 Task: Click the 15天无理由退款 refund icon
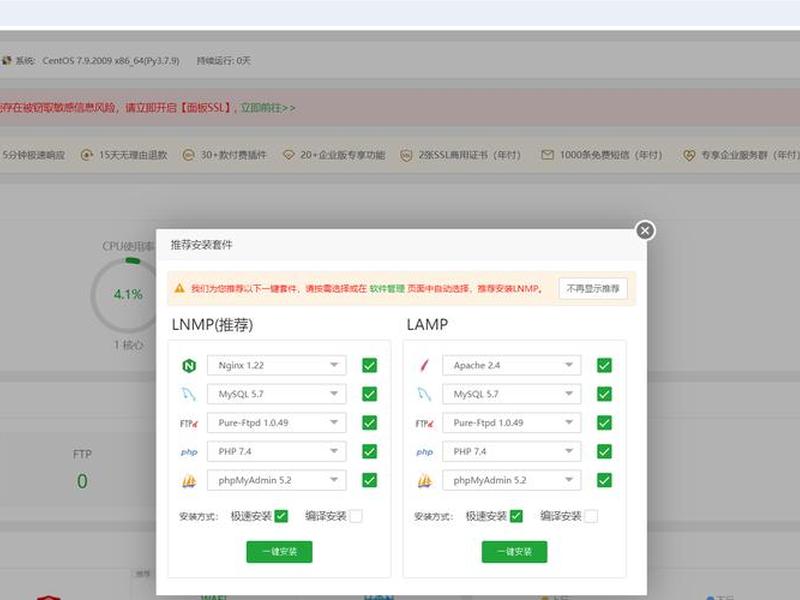click(x=87, y=155)
